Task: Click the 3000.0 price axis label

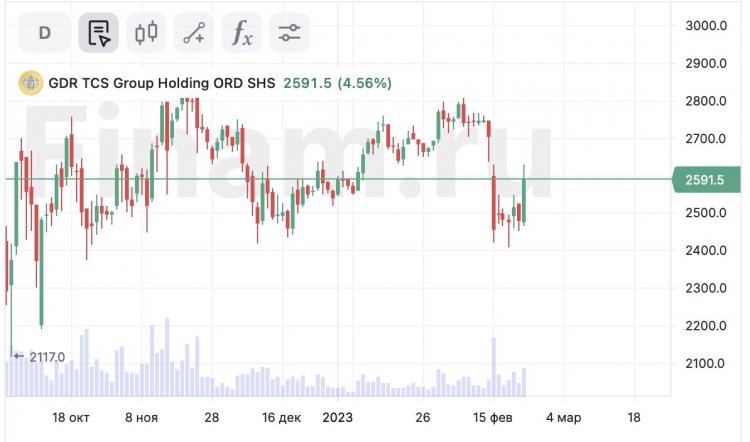Action: [x=706, y=26]
